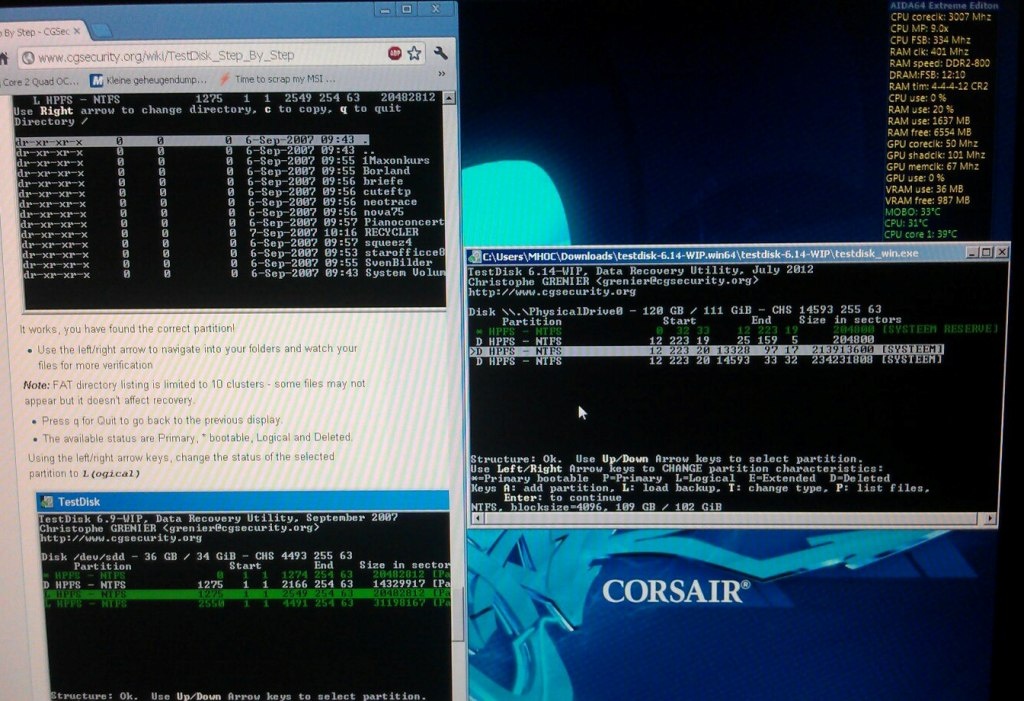
Task: Click TestDisk console's left scroll arrow
Action: (478, 519)
